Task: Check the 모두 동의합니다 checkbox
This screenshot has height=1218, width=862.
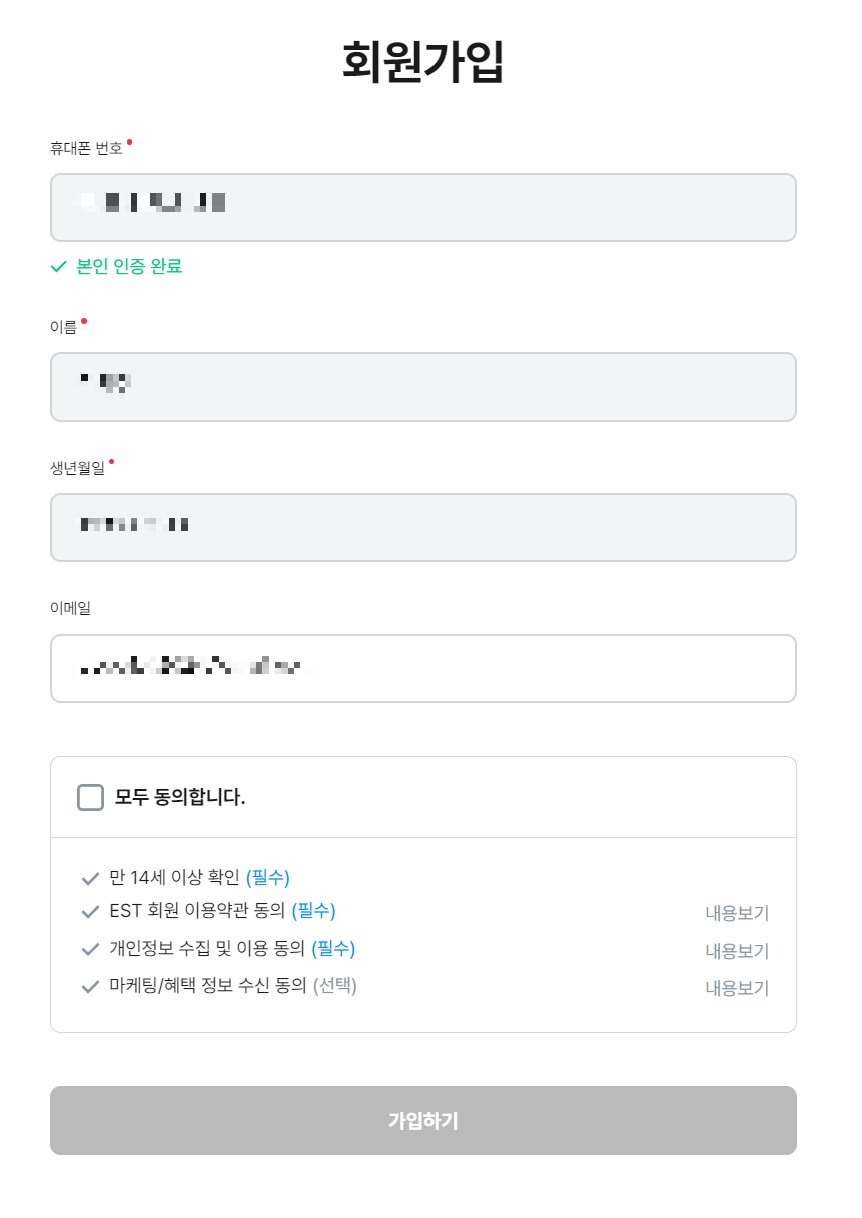Action: click(x=90, y=797)
